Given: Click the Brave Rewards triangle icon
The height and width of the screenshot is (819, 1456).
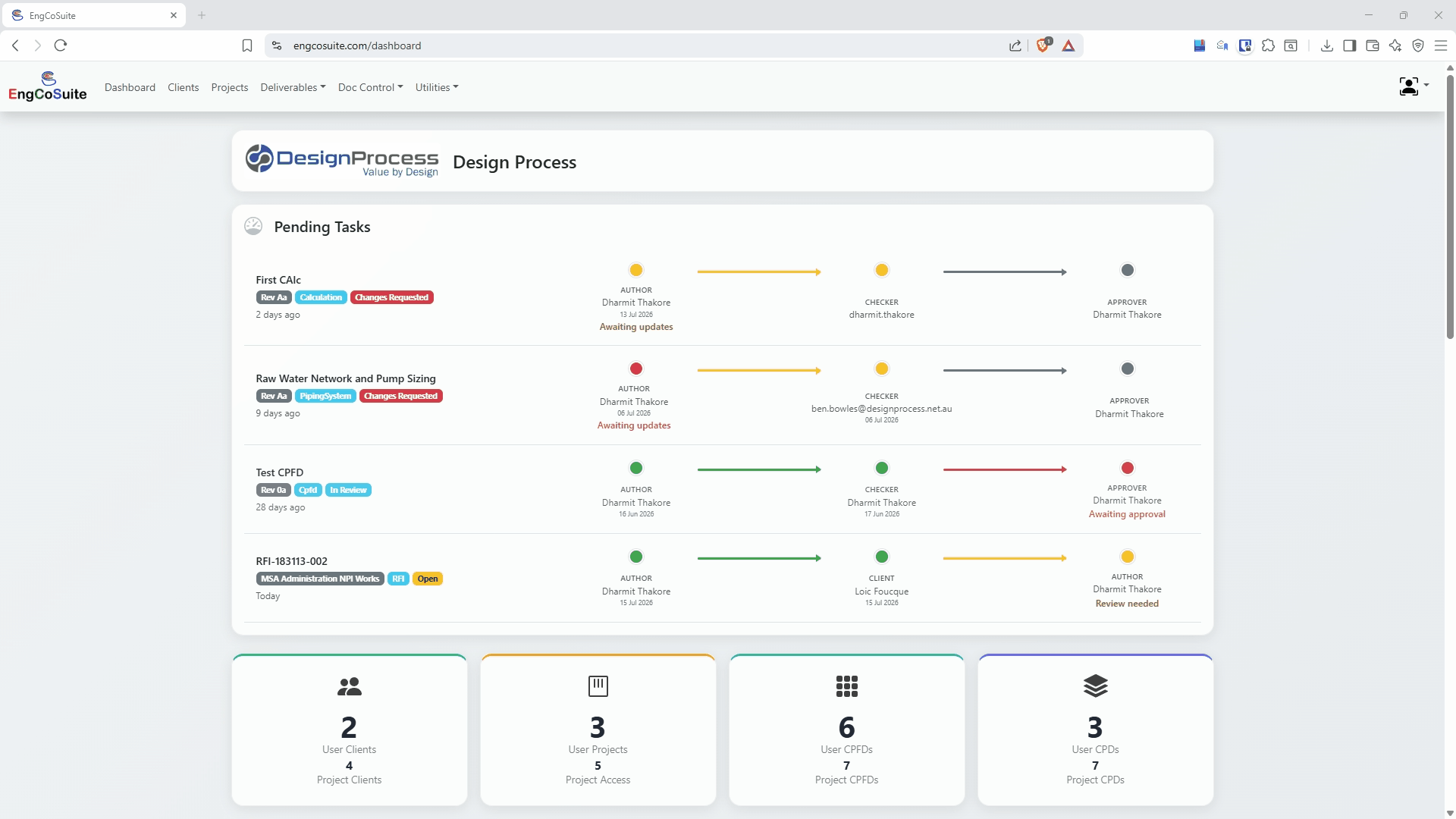Looking at the screenshot, I should [x=1068, y=45].
